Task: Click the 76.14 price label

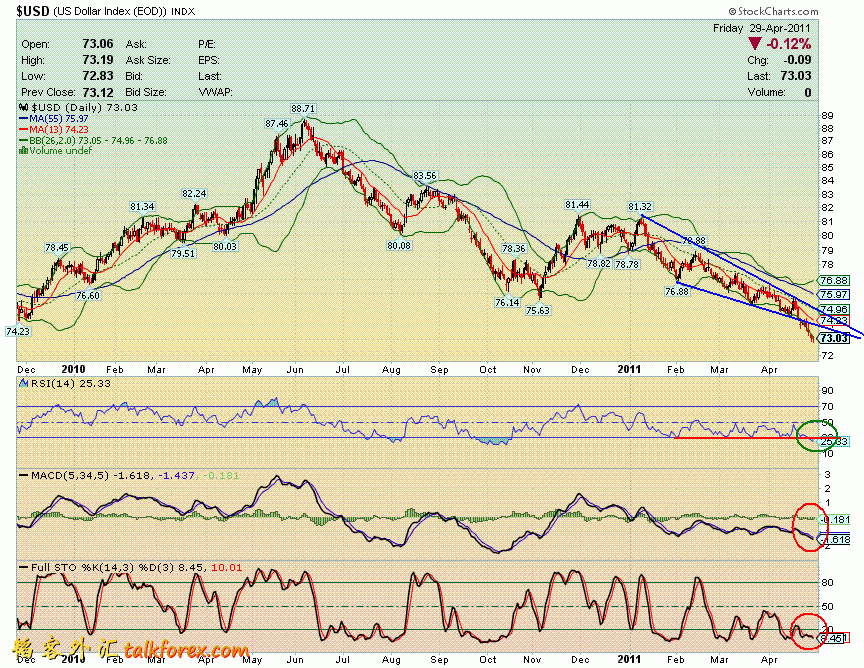Action: click(507, 302)
